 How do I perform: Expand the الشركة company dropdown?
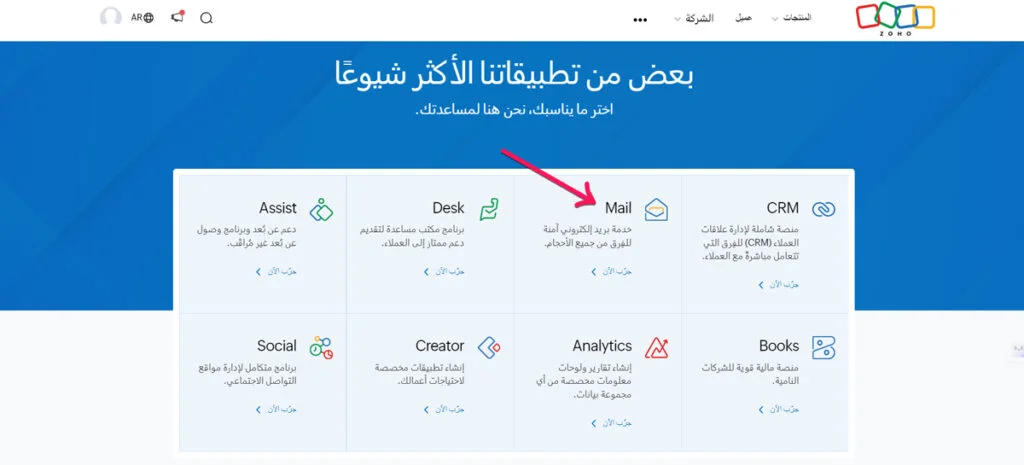pyautogui.click(x=698, y=18)
